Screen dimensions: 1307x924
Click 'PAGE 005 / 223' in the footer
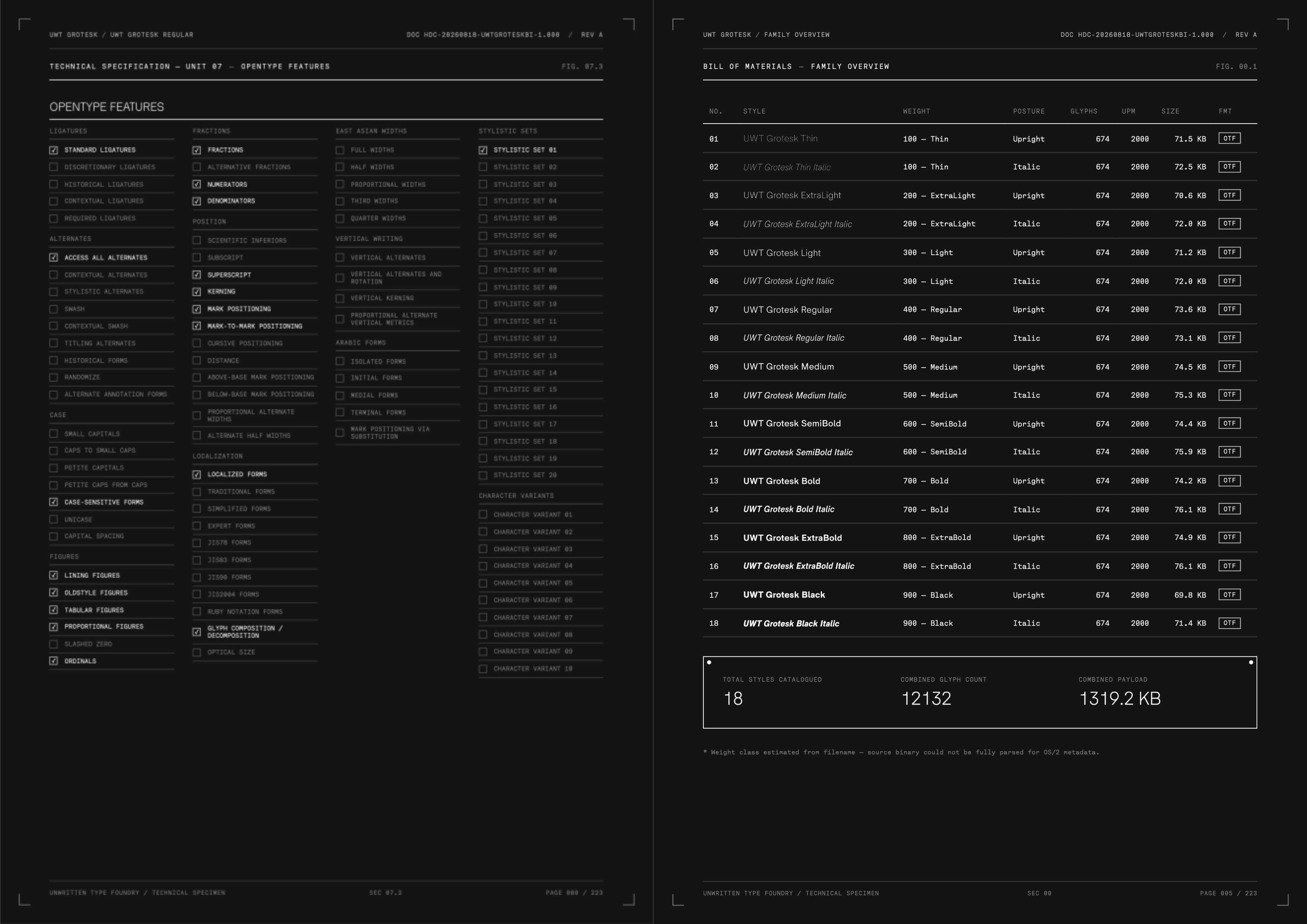1228,893
